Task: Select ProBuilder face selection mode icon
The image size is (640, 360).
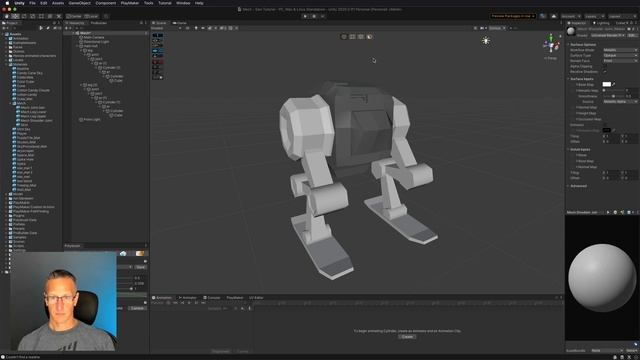Action: click(369, 37)
